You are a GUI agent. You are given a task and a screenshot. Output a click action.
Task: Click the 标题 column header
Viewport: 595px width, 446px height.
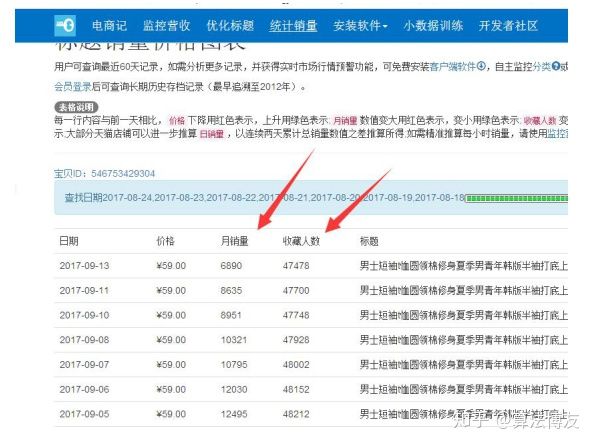click(x=369, y=241)
